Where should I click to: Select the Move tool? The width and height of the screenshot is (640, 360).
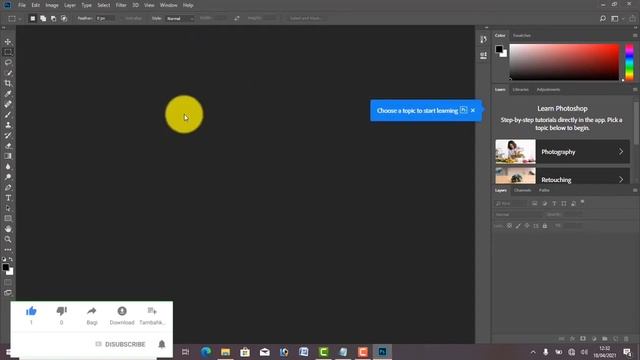coord(8,42)
